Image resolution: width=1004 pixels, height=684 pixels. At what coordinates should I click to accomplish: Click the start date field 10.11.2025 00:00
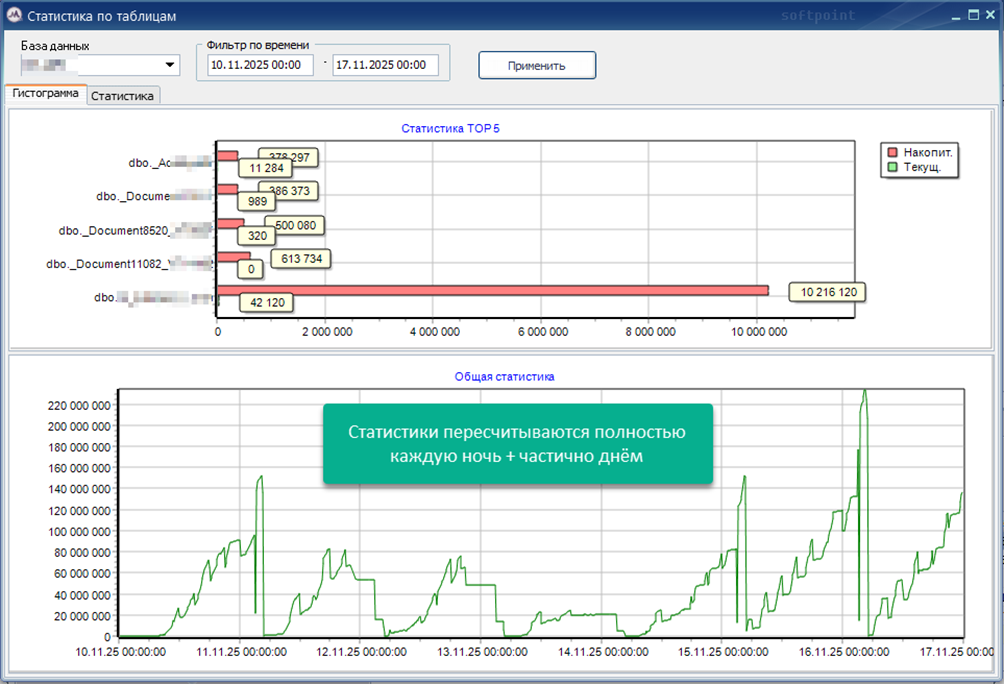(260, 65)
